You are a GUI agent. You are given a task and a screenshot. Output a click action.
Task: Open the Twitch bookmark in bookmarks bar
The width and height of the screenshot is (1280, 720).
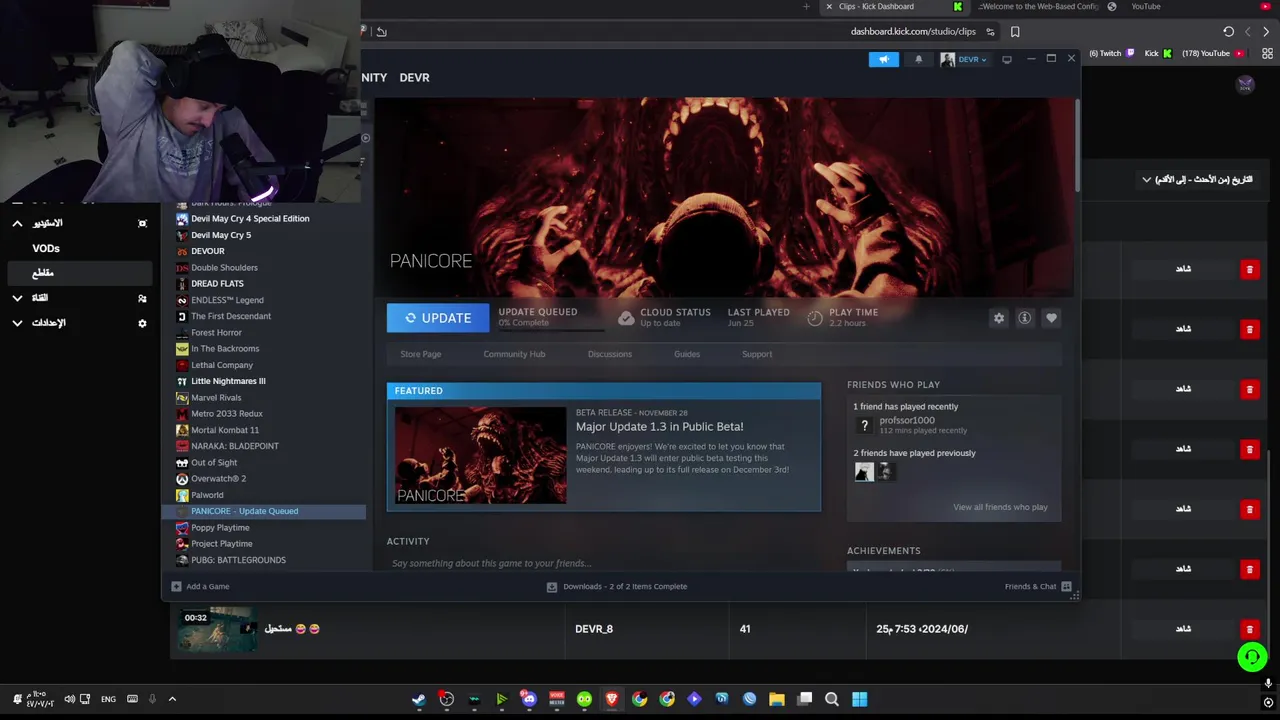1111,54
